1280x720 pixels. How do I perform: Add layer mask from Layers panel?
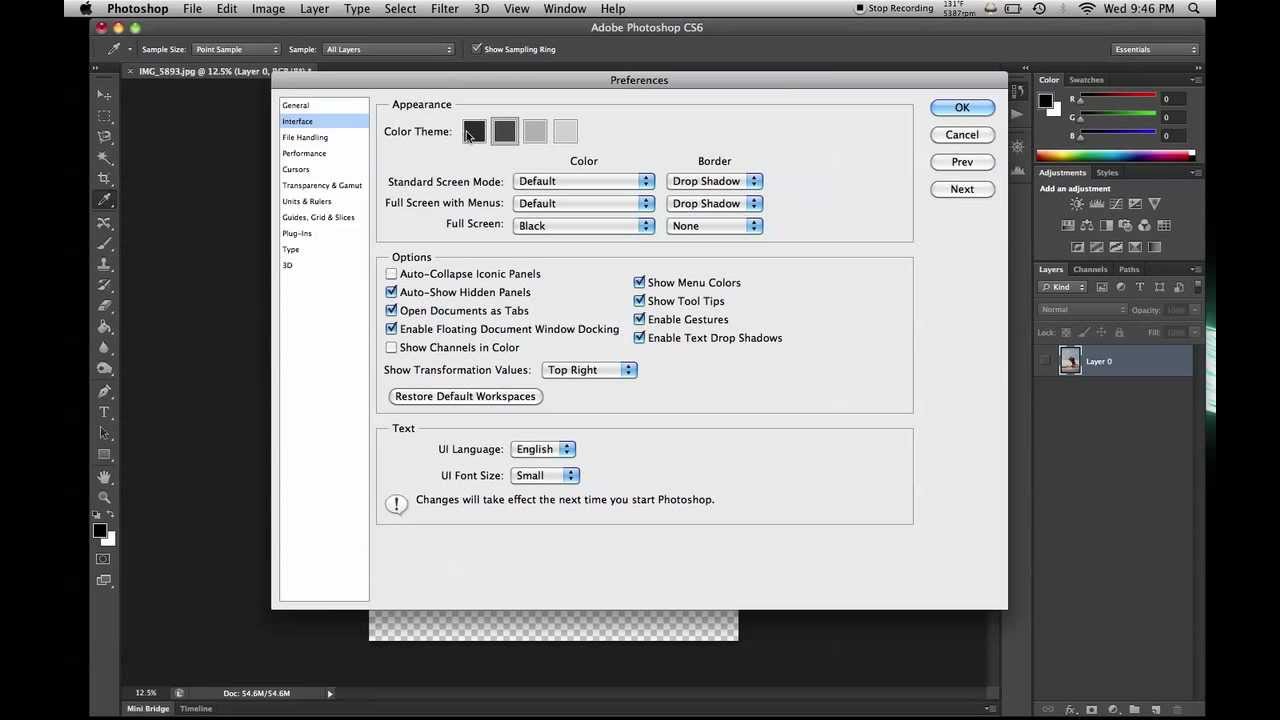(1091, 709)
